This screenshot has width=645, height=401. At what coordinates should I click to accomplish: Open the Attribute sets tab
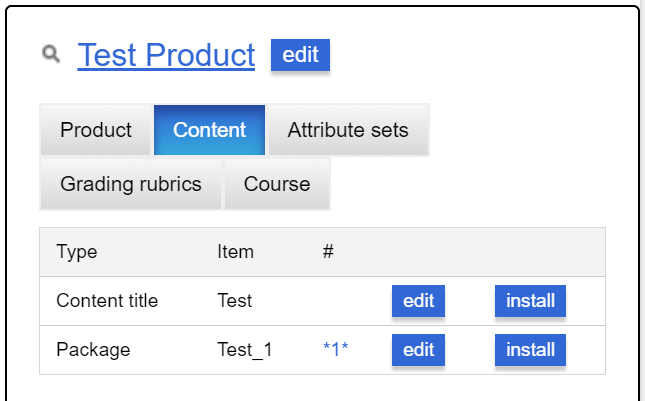pos(348,130)
